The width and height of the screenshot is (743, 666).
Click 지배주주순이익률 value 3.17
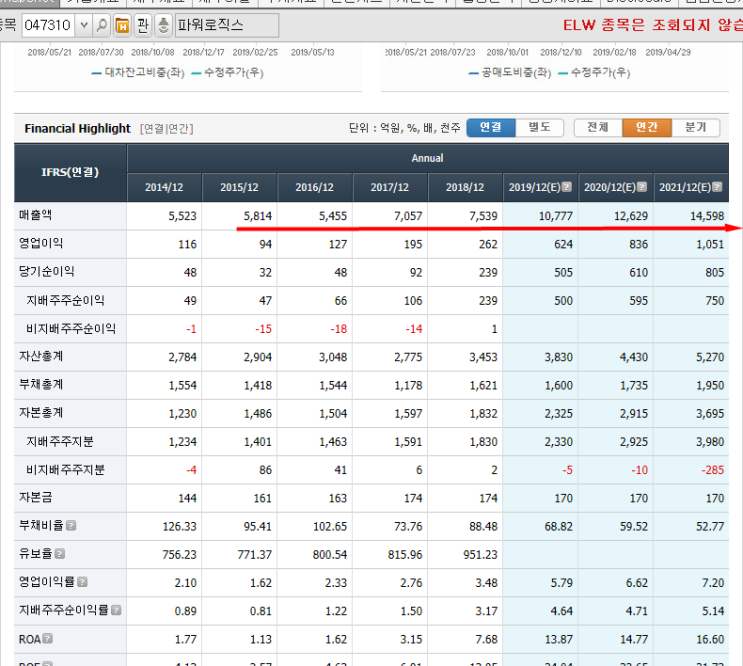tap(487, 611)
